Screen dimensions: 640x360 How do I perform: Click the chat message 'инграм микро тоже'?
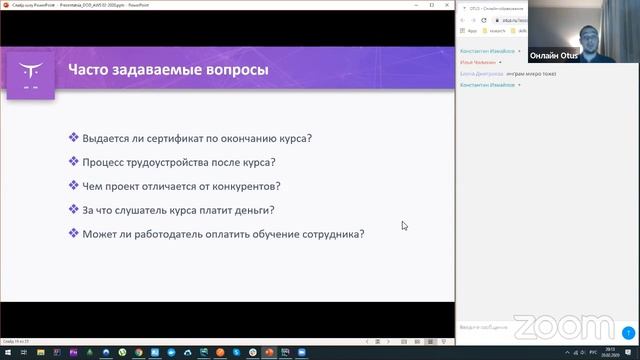pos(531,74)
